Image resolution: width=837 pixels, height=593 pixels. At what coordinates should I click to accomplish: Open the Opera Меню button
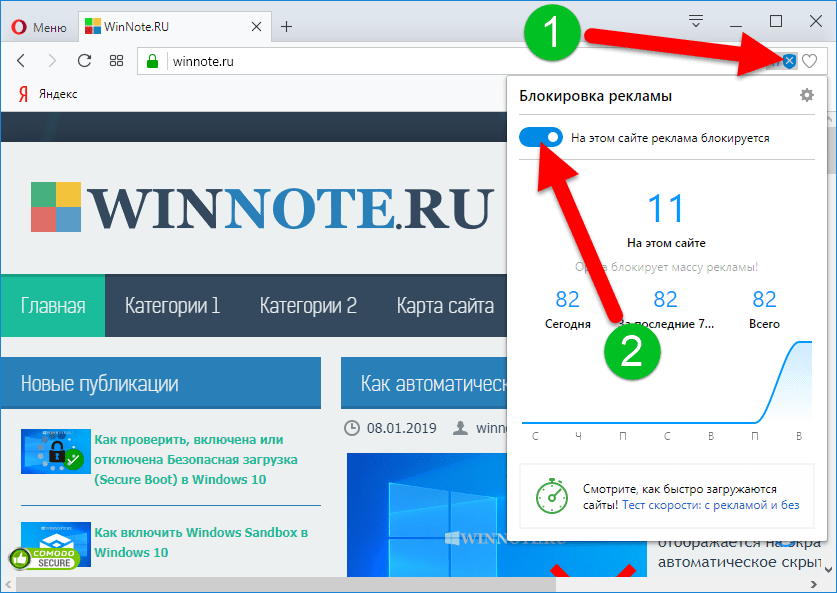pyautogui.click(x=40, y=27)
